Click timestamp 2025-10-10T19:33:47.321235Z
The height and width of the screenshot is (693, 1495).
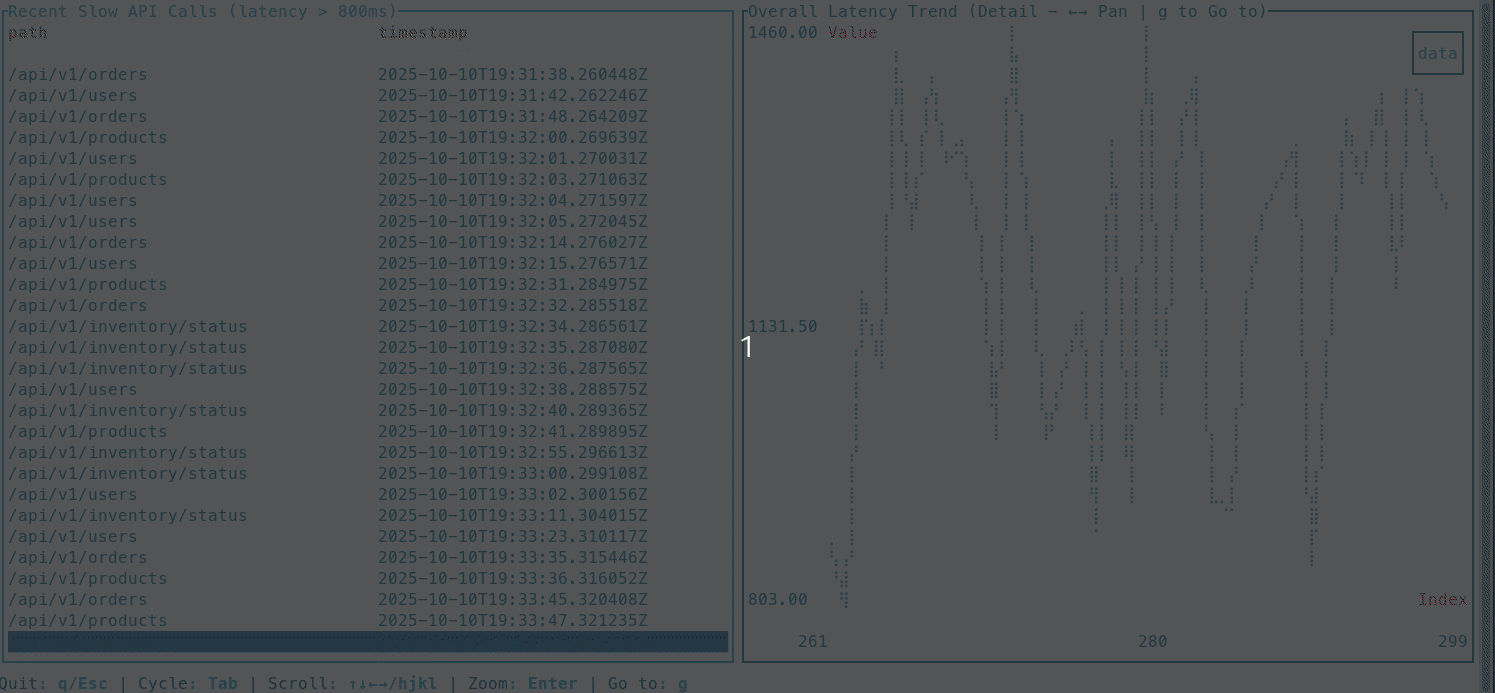pyautogui.click(x=512, y=621)
